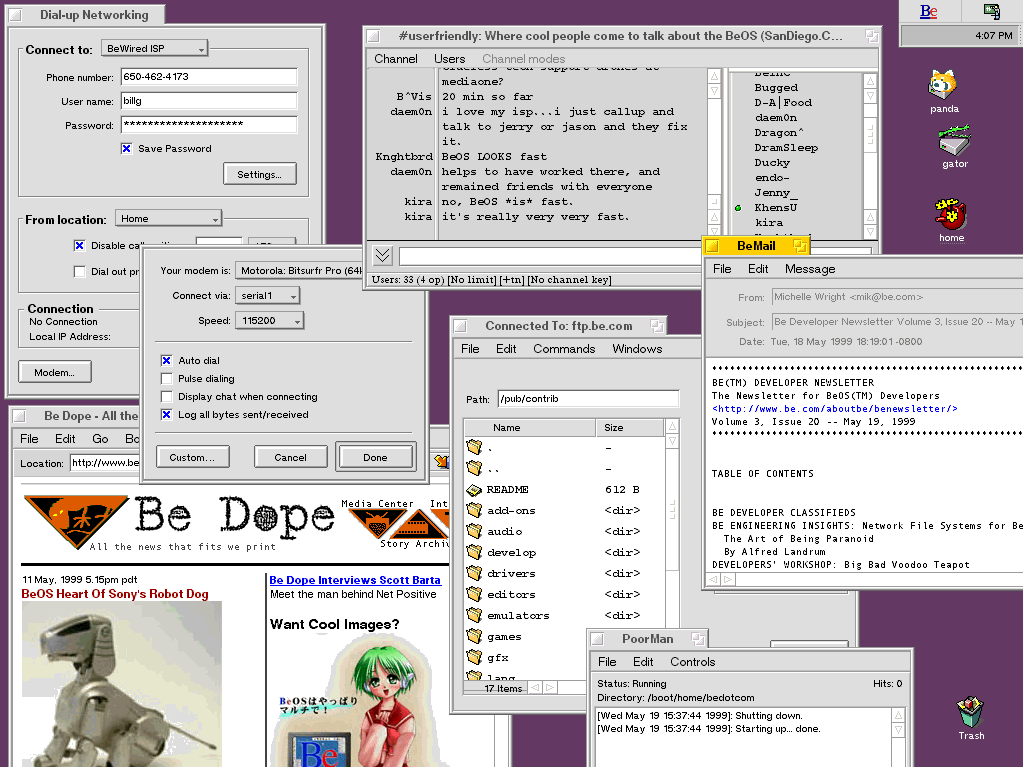
Task: Click the Path field showing /pub/contrib
Action: [588, 398]
